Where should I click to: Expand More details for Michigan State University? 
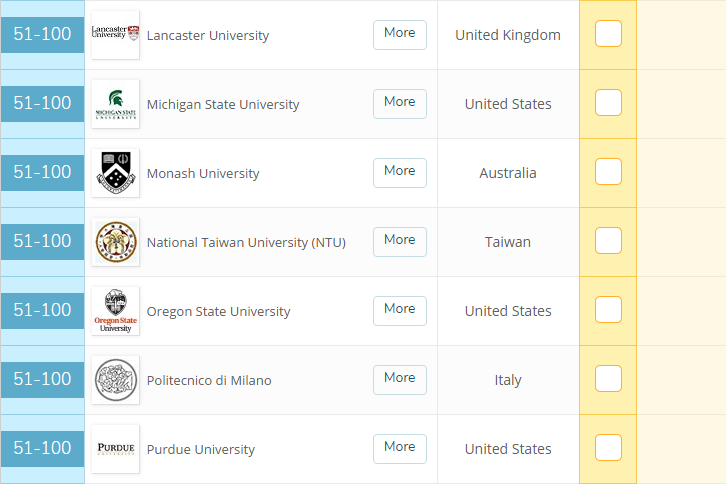point(399,103)
